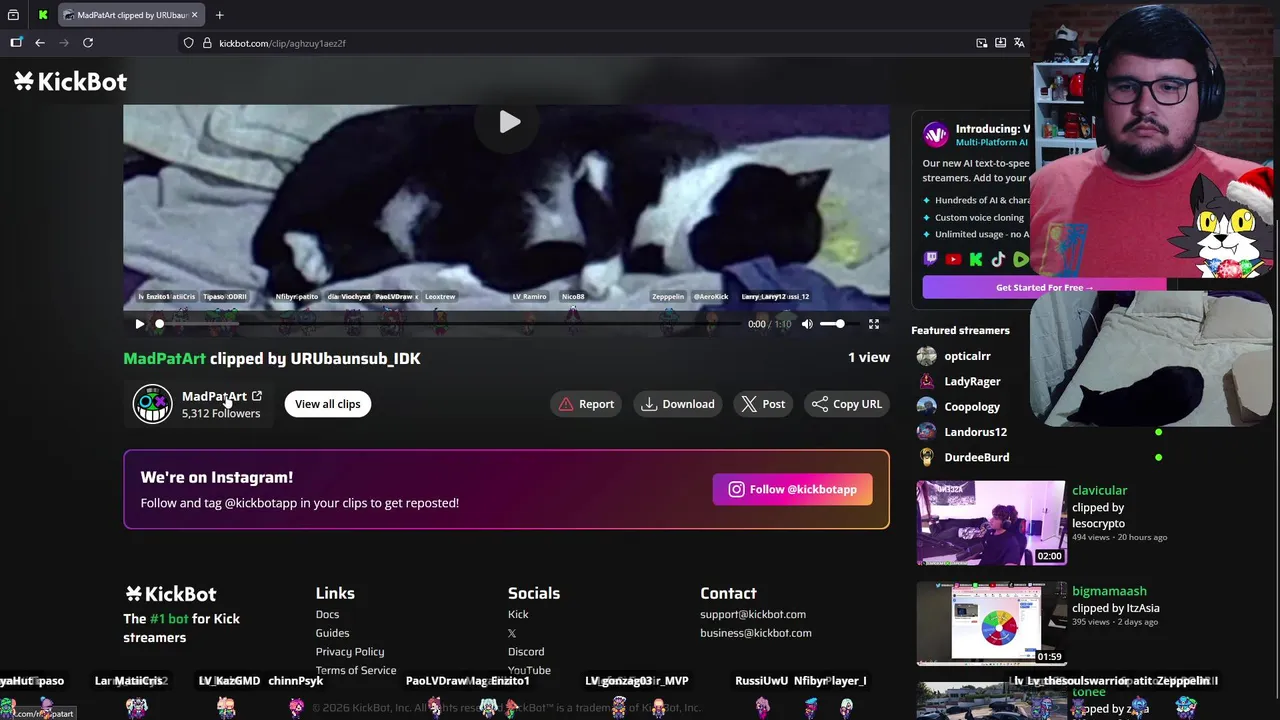Click the lock site-info icon
Viewport: 1280px width, 720px height.
coord(207,43)
